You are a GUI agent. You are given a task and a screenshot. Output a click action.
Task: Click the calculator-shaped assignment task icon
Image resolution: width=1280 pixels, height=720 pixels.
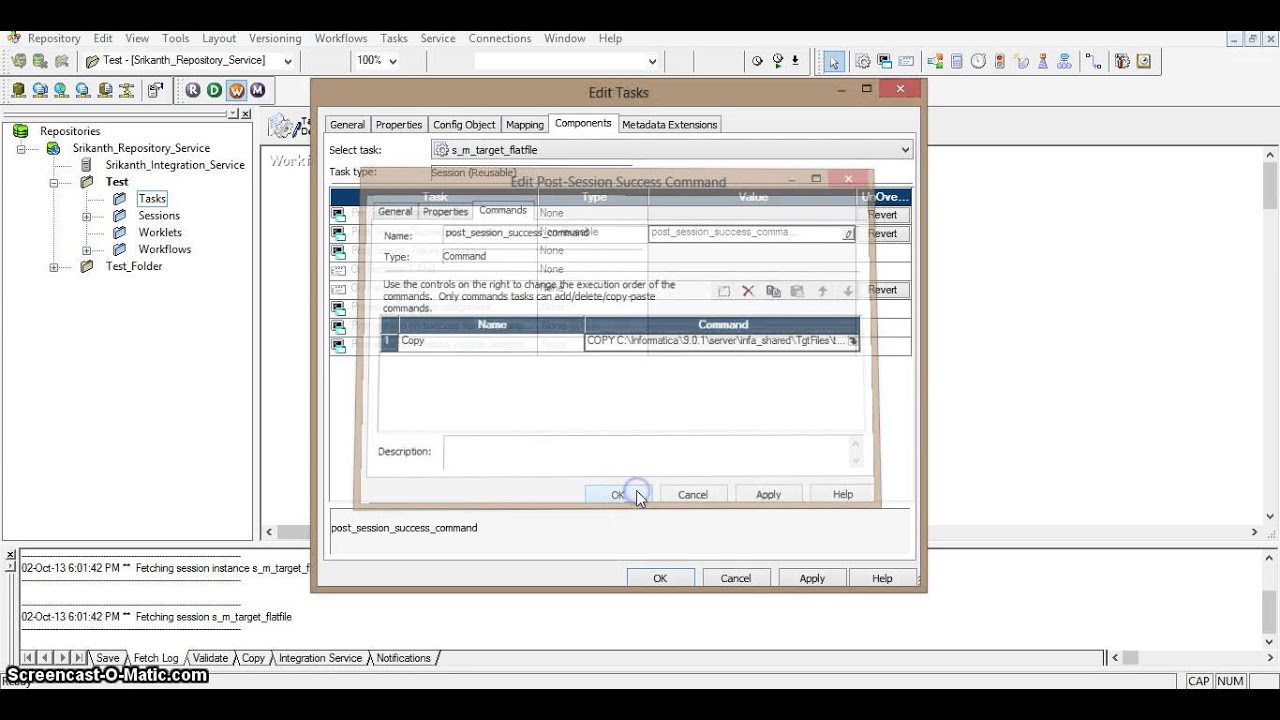pyautogui.click(x=957, y=61)
